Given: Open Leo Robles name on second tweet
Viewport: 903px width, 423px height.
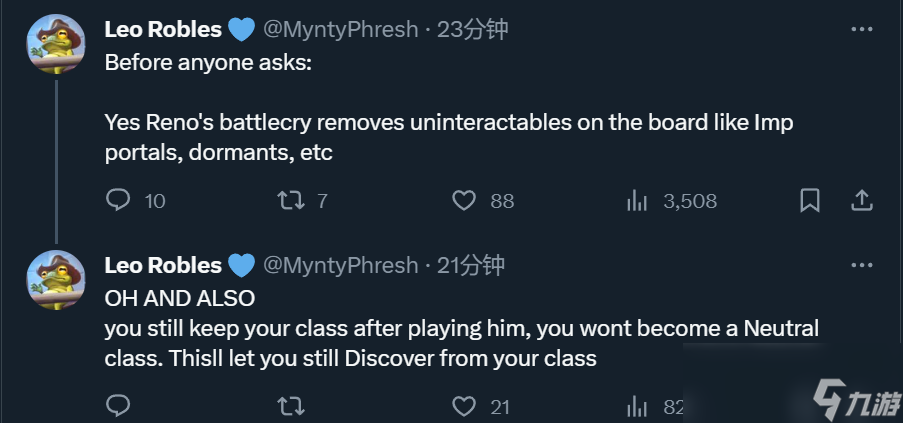Looking at the screenshot, I should [x=163, y=265].
